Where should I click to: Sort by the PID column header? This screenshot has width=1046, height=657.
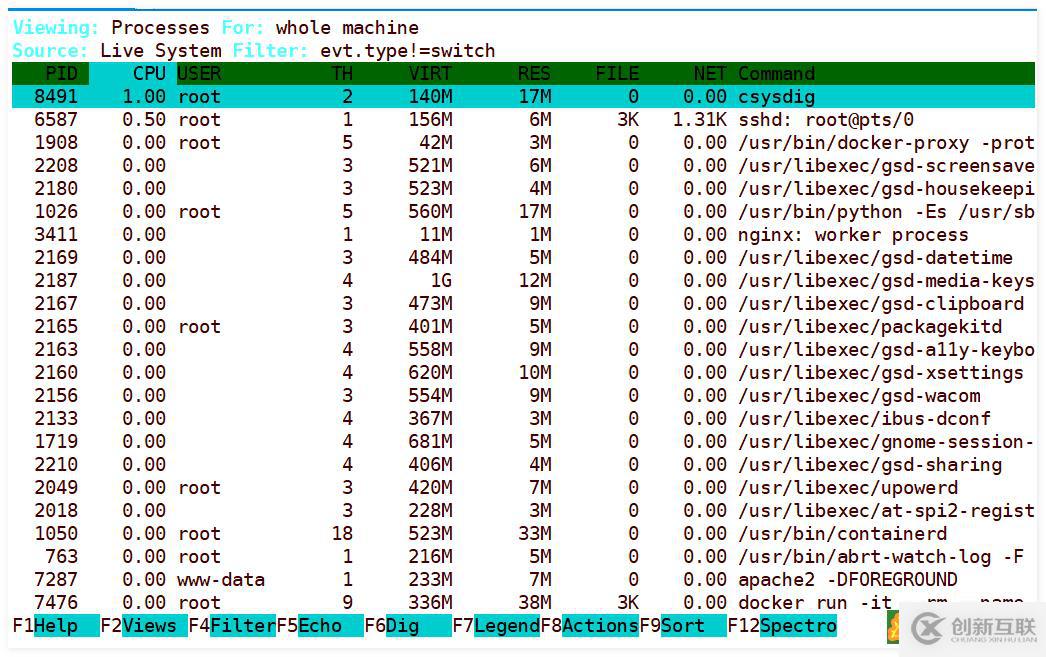point(61,73)
